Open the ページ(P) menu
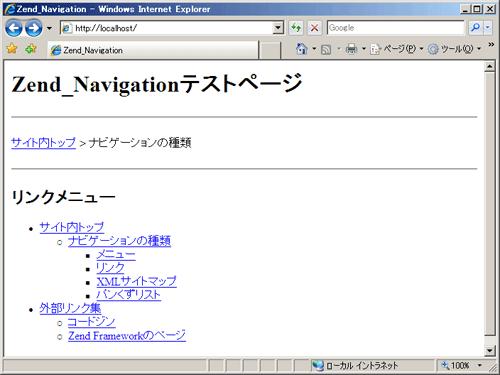Image resolution: width=500 pixels, height=375 pixels. coord(397,49)
